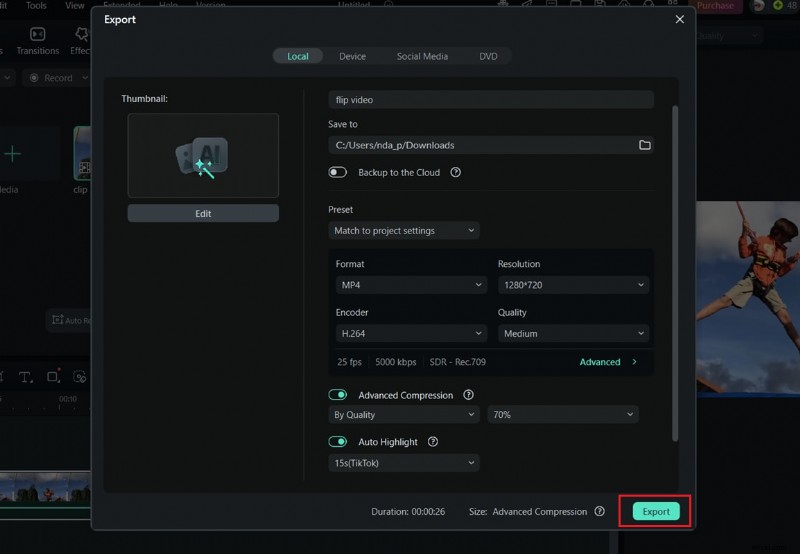Click help icon beside Advanced Compression label
Viewport: 800px width, 554px height.
tap(468, 395)
